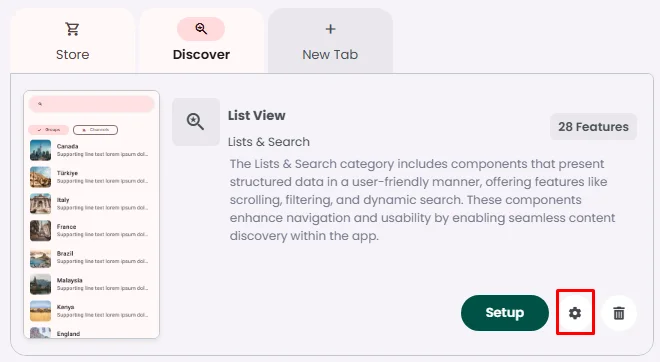Screen dimensions: 660x362
Task: Click the List View star-search icon tile
Action: tap(196, 122)
